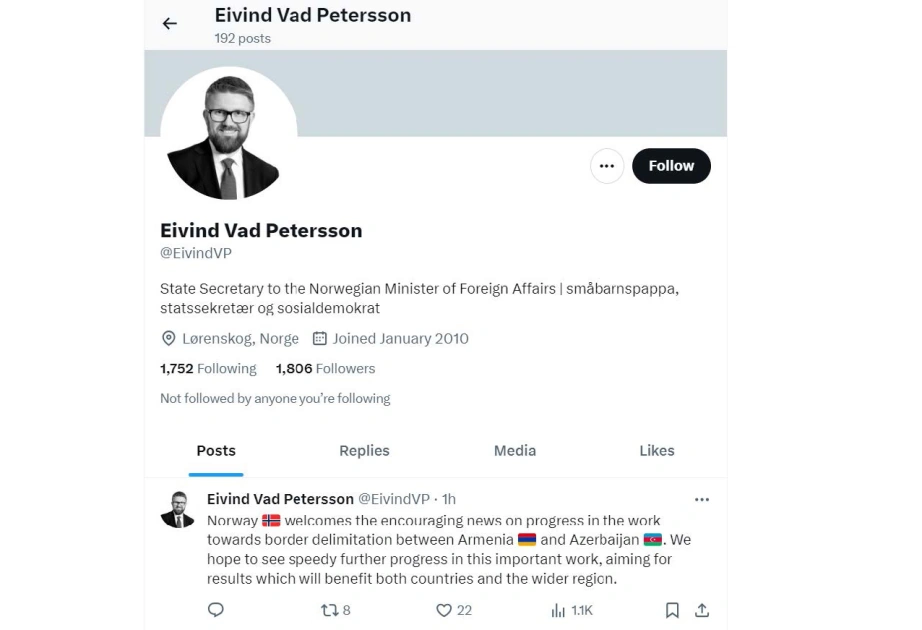Click the back arrow icon
922x630 pixels.
[x=170, y=24]
